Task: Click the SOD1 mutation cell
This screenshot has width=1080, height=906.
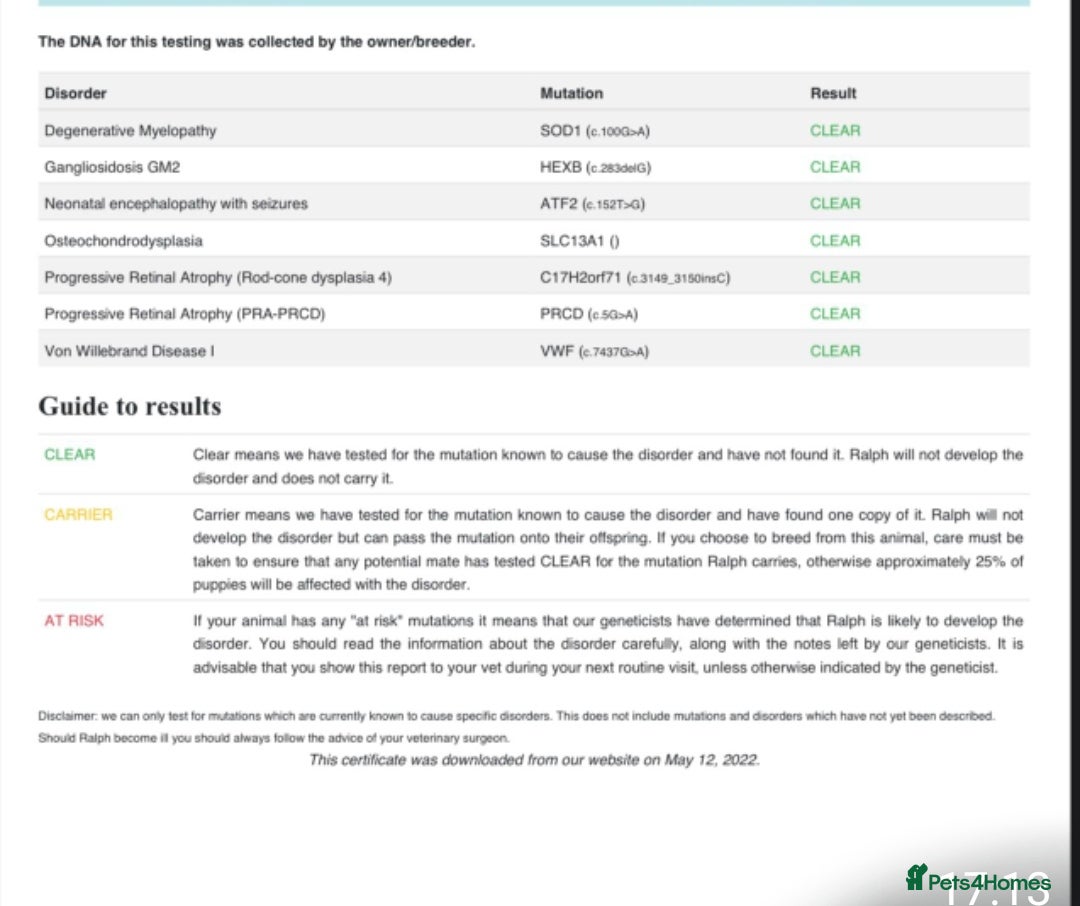Action: [x=594, y=130]
